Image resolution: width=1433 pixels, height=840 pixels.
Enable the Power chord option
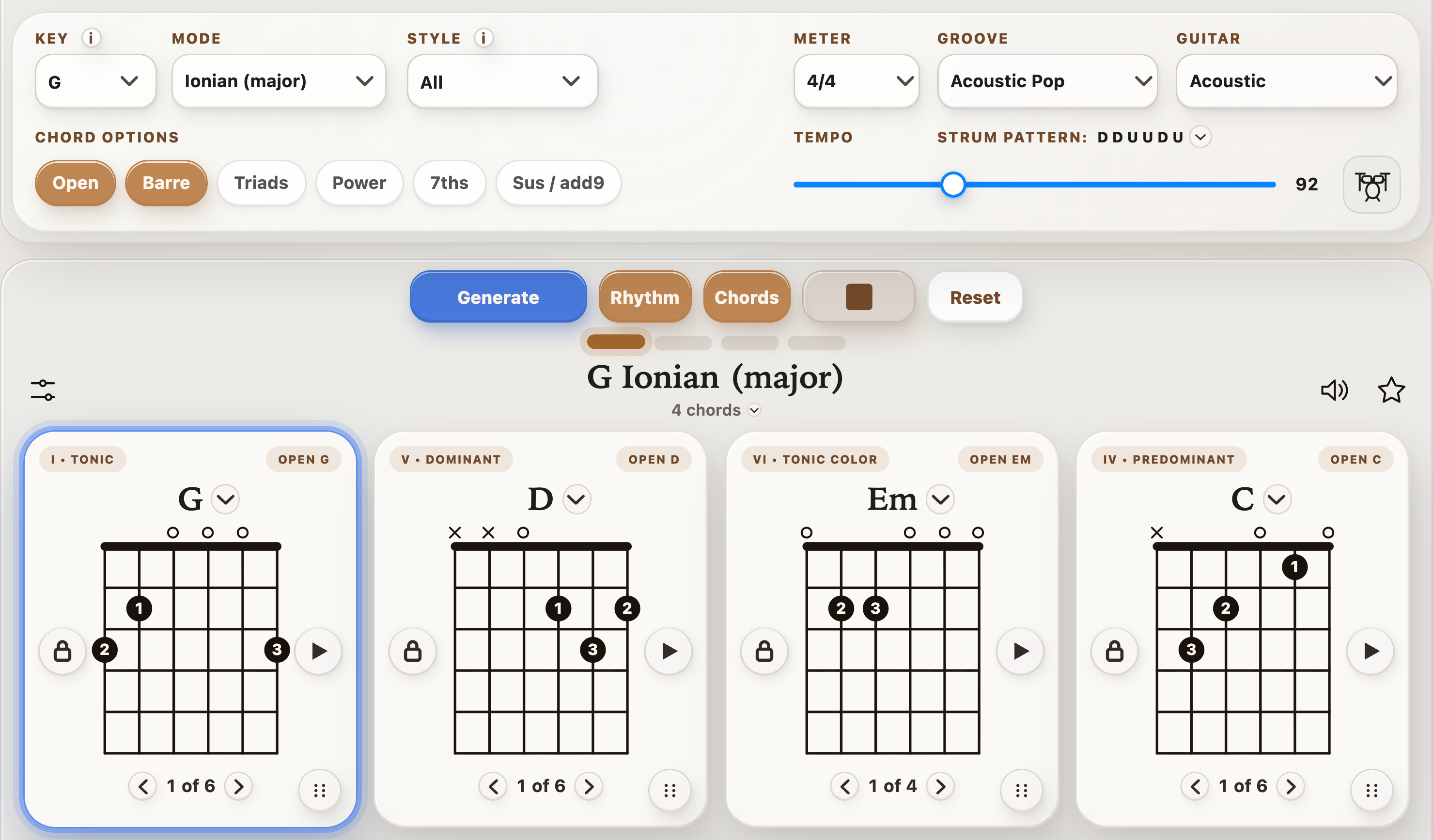(x=359, y=183)
